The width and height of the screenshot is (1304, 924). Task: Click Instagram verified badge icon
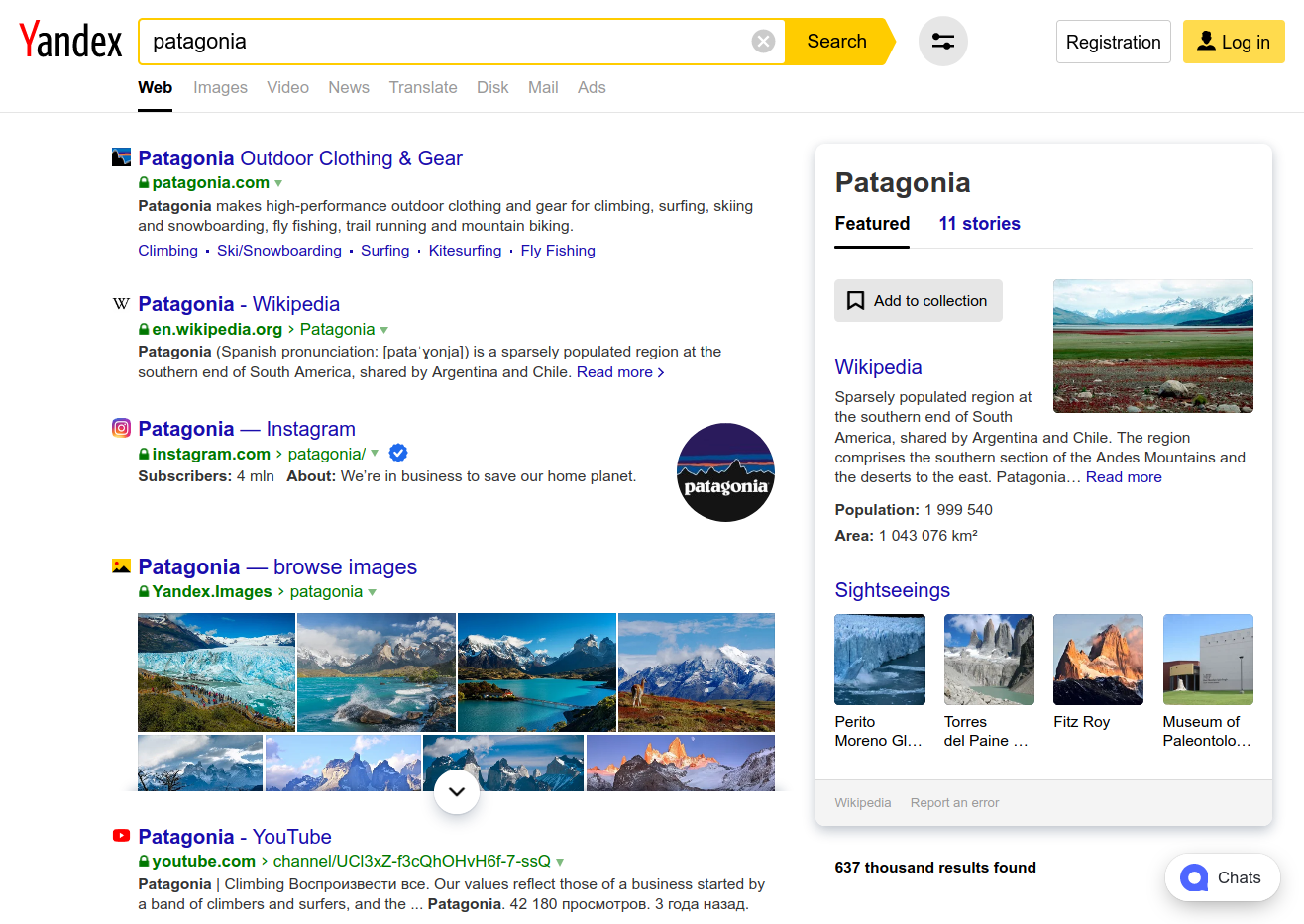(x=398, y=453)
